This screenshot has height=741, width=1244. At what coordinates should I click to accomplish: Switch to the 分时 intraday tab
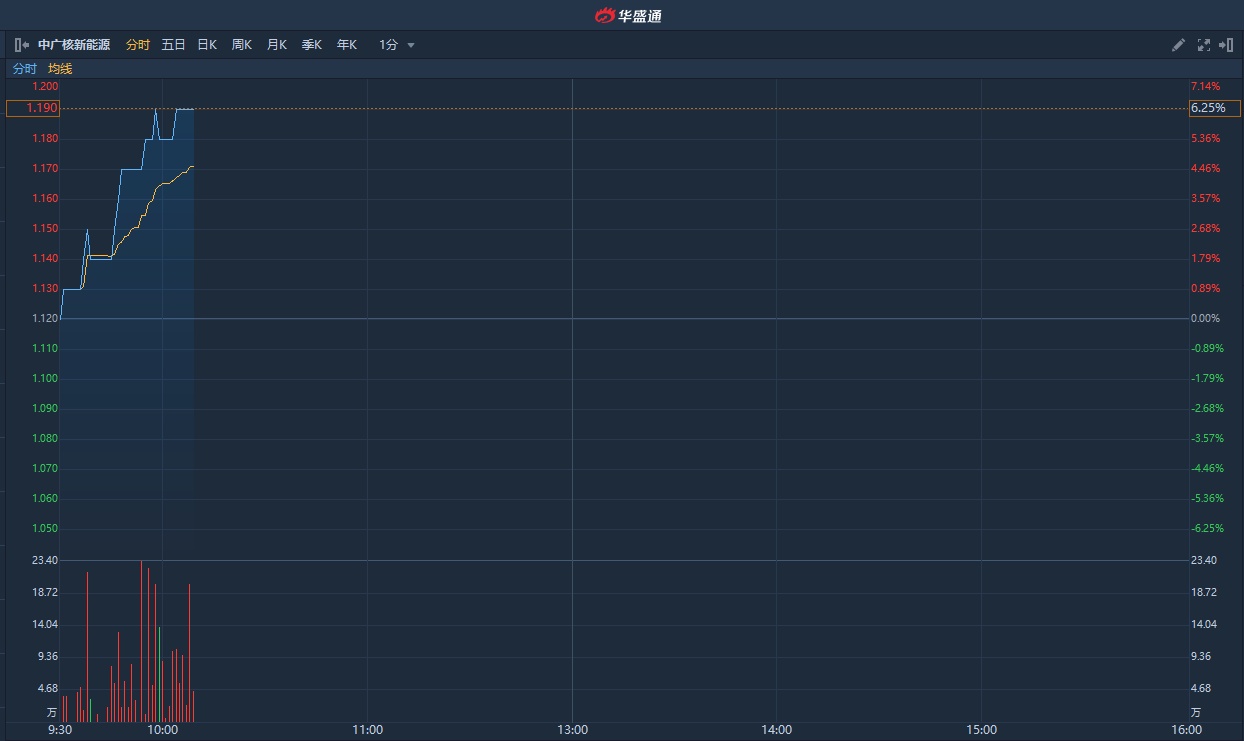pos(138,45)
